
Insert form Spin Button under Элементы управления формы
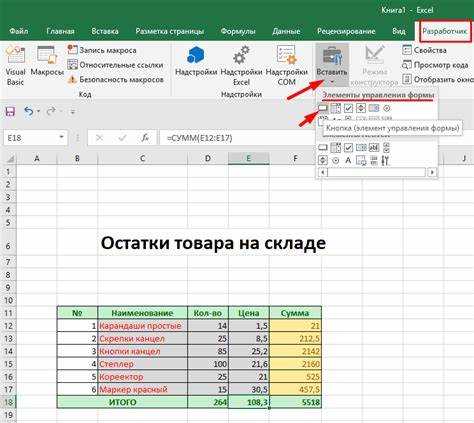pos(361,108)
